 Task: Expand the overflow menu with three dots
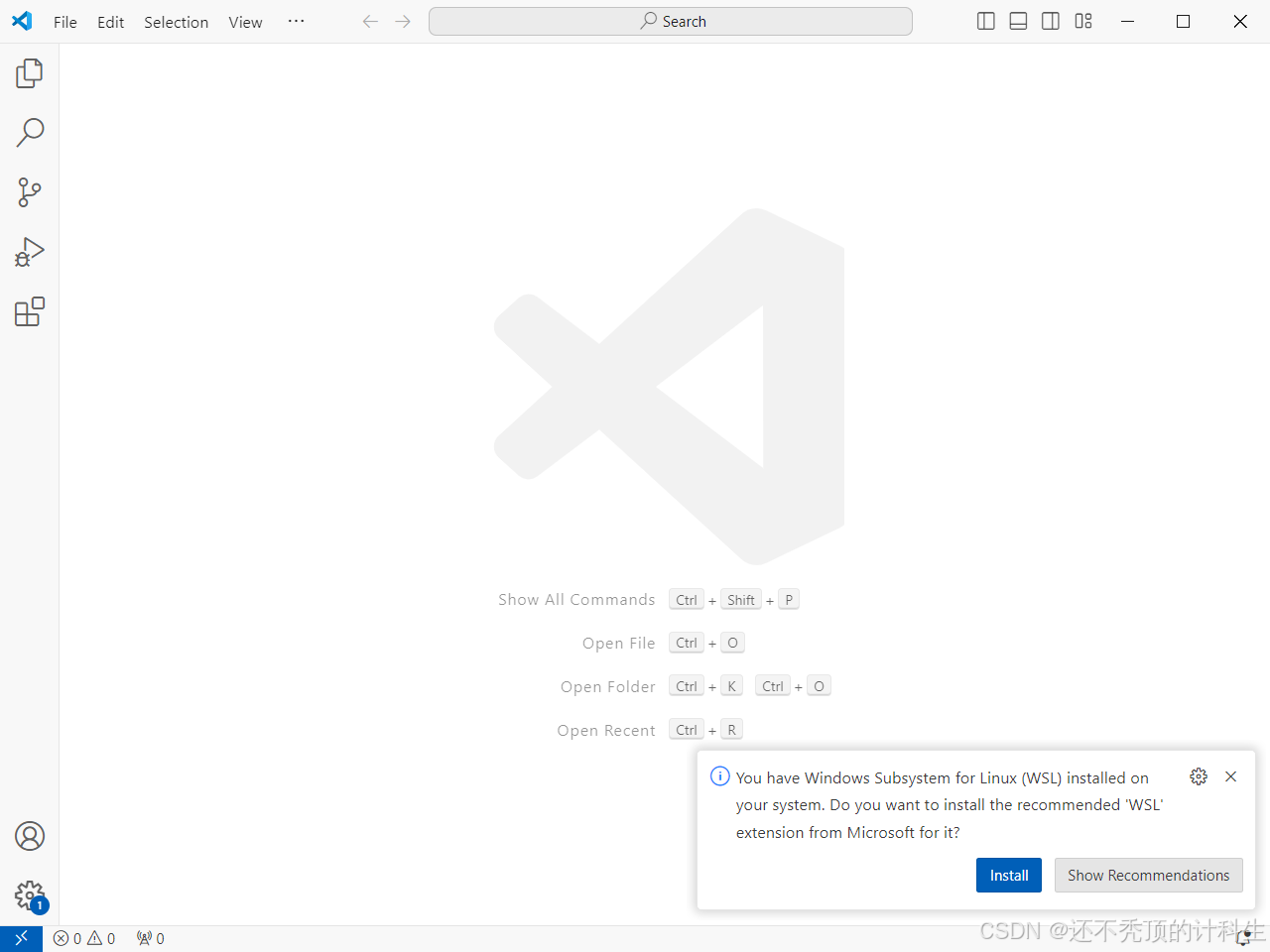coord(296,21)
